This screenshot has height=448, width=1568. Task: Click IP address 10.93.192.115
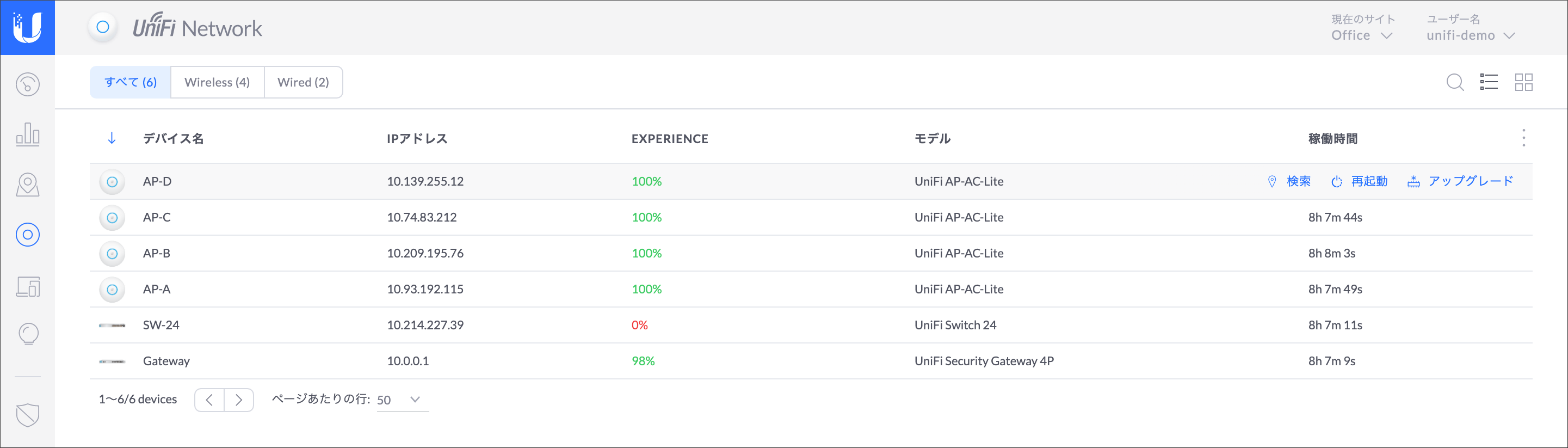point(425,289)
